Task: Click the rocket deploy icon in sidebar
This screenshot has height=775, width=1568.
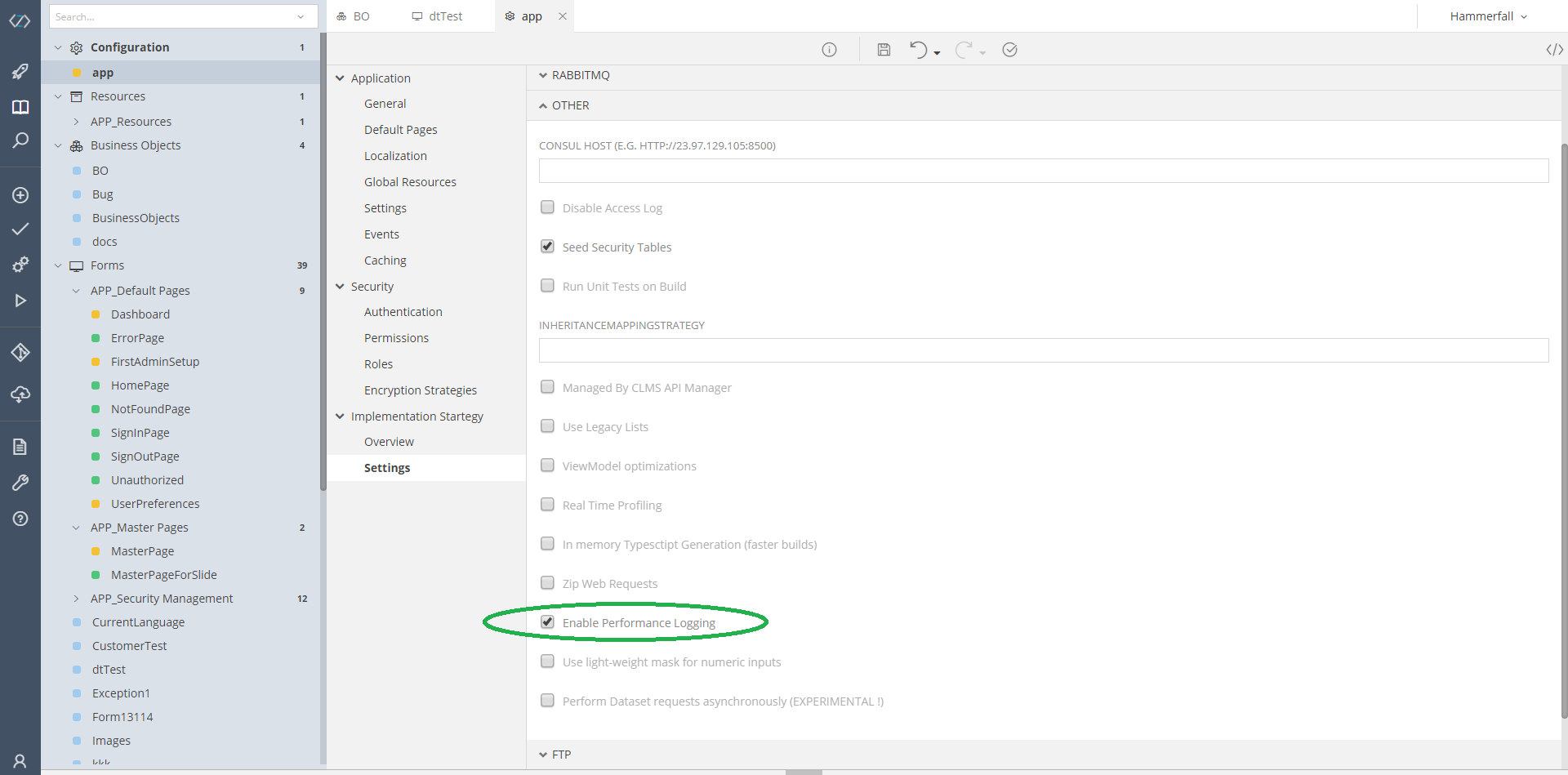Action: (20, 73)
